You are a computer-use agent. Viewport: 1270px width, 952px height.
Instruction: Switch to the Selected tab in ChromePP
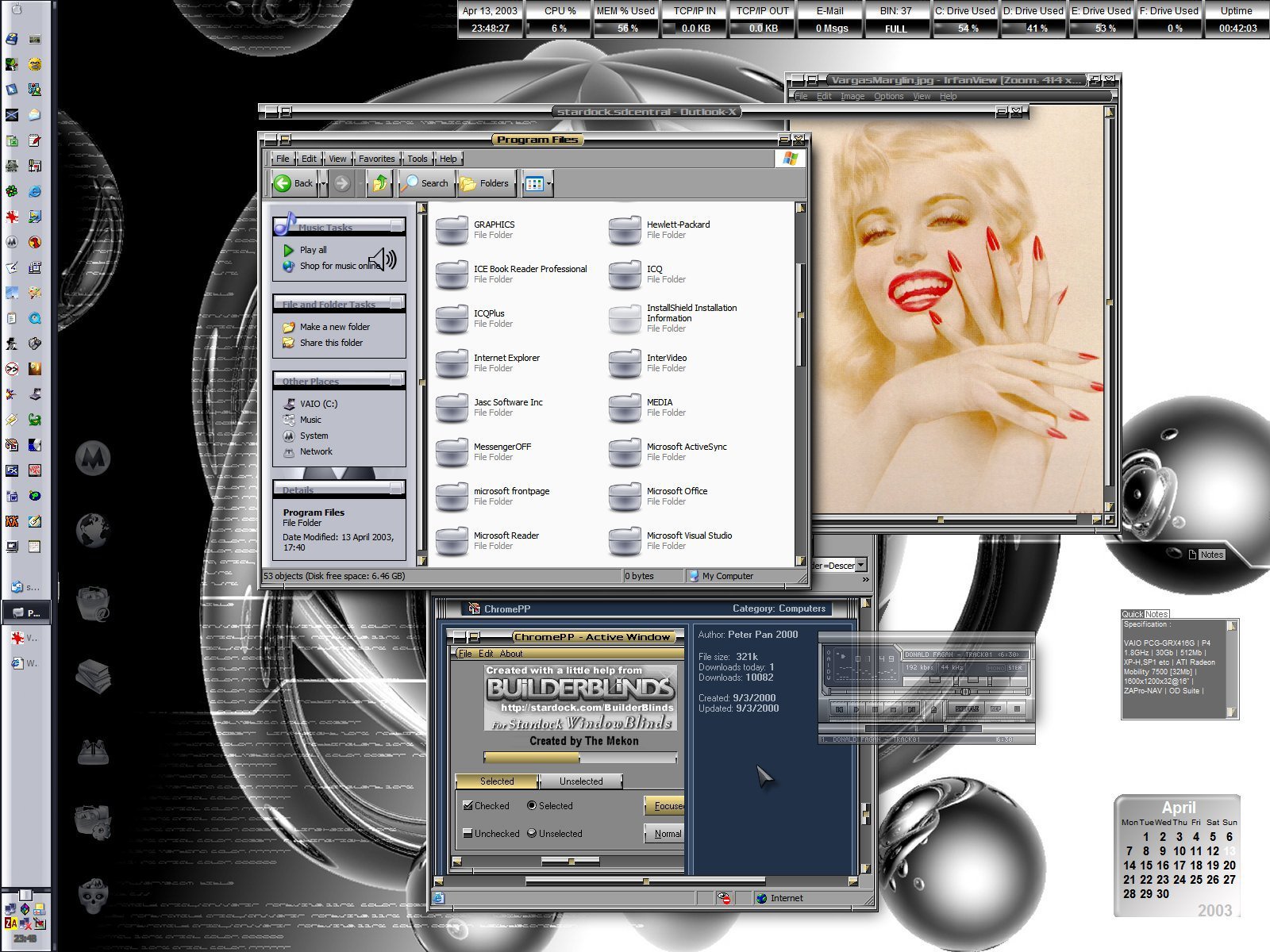pyautogui.click(x=497, y=781)
